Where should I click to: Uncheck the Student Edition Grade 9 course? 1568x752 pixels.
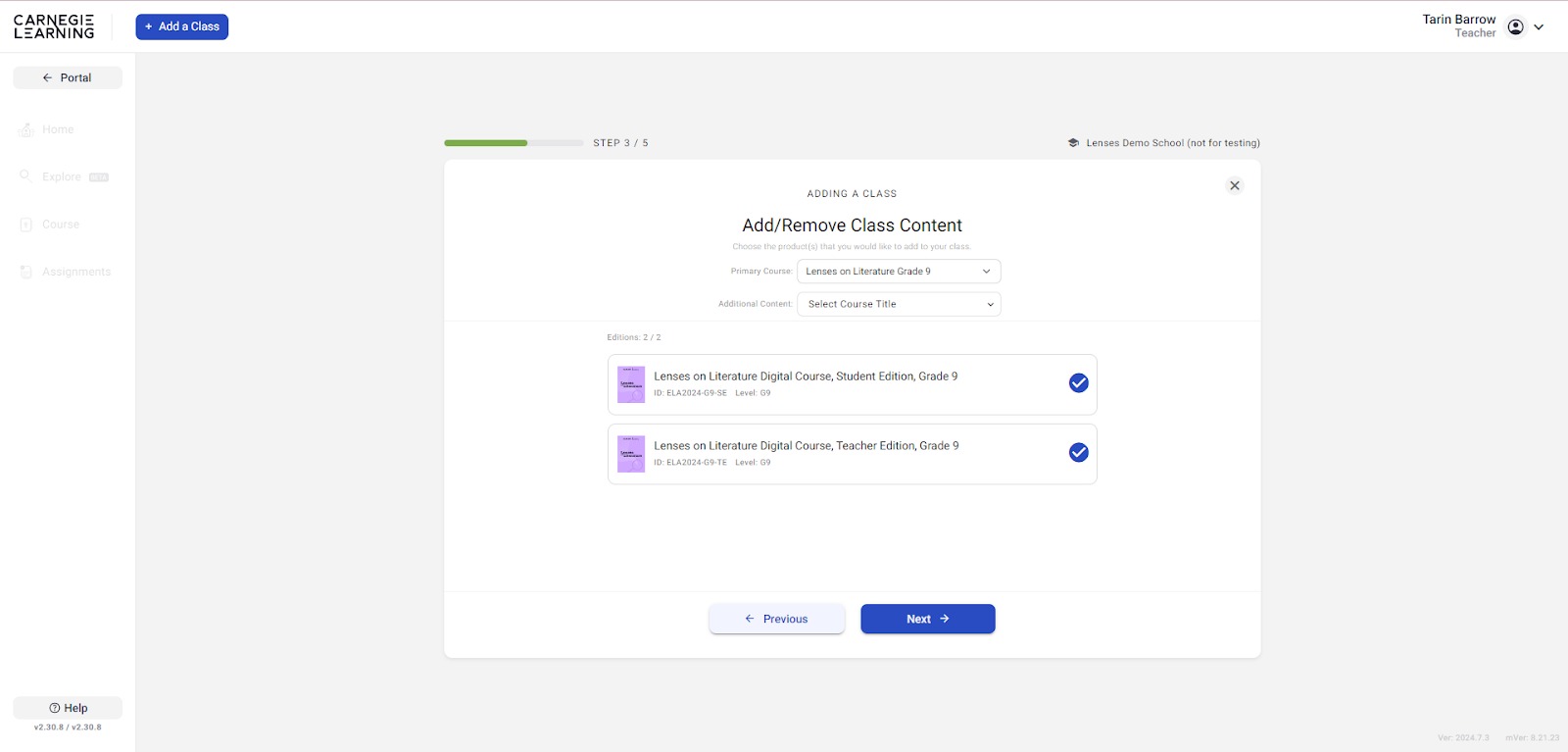click(x=1079, y=383)
